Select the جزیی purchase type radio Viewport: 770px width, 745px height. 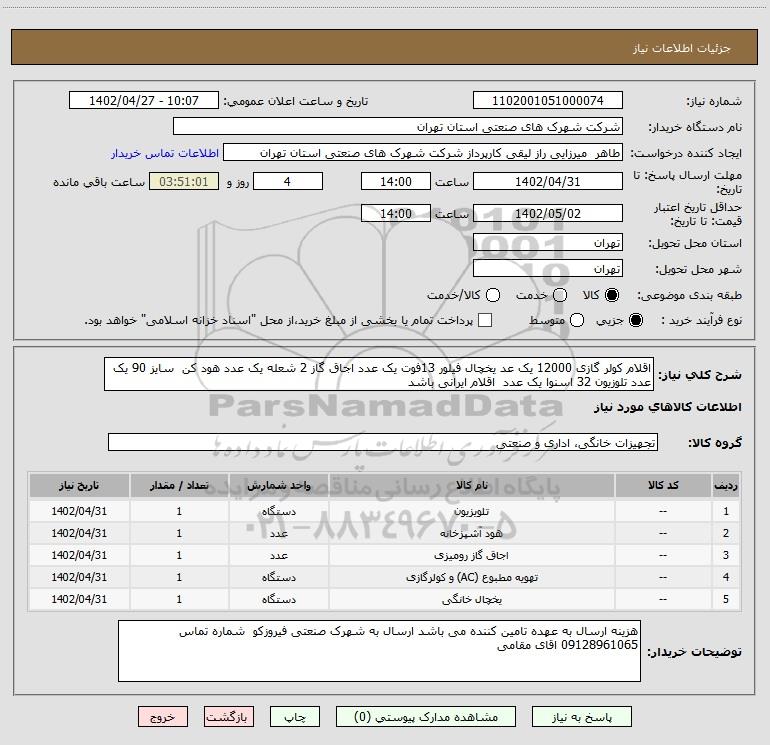coord(635,320)
